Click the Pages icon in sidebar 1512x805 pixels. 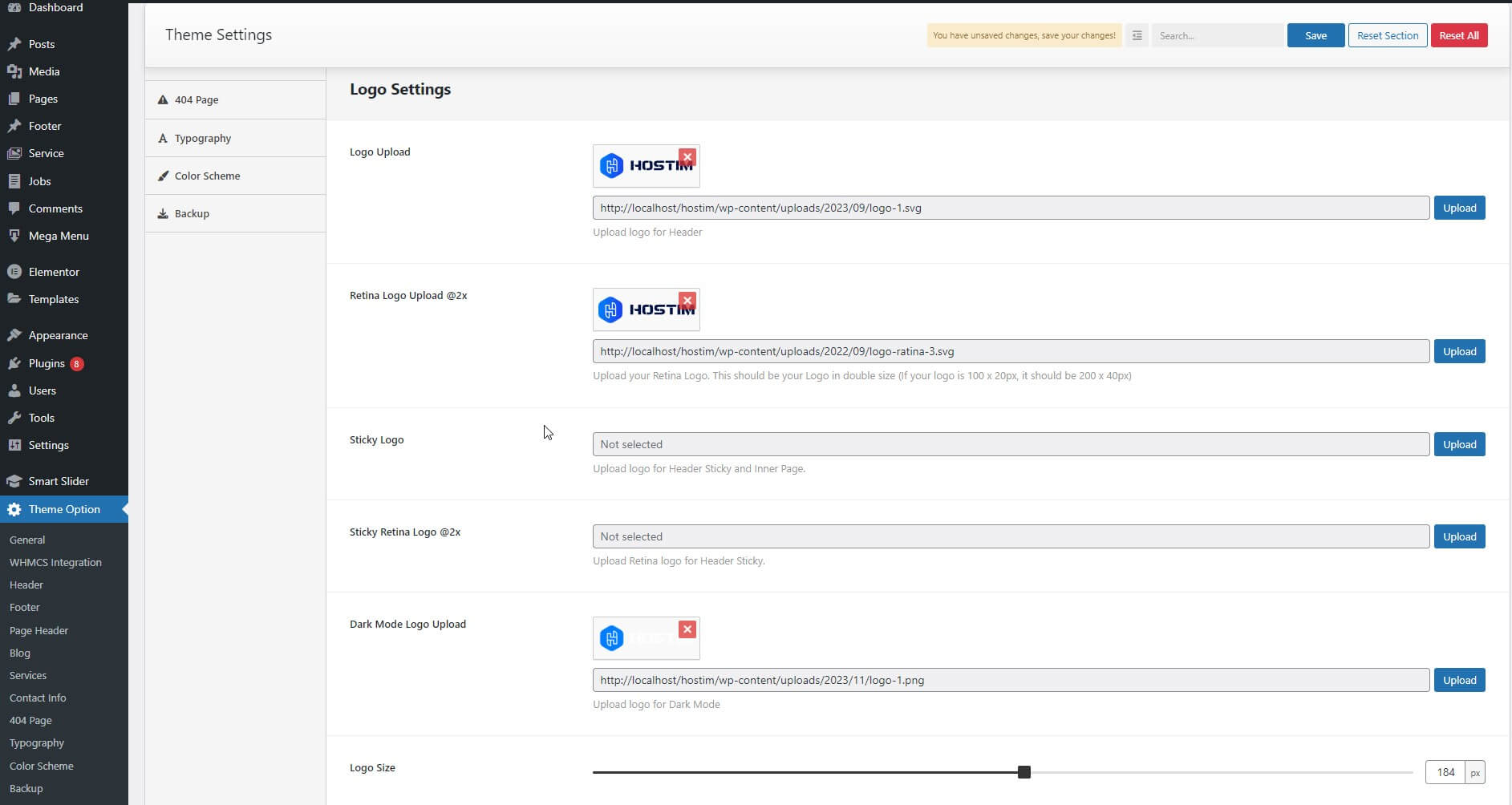[14, 99]
